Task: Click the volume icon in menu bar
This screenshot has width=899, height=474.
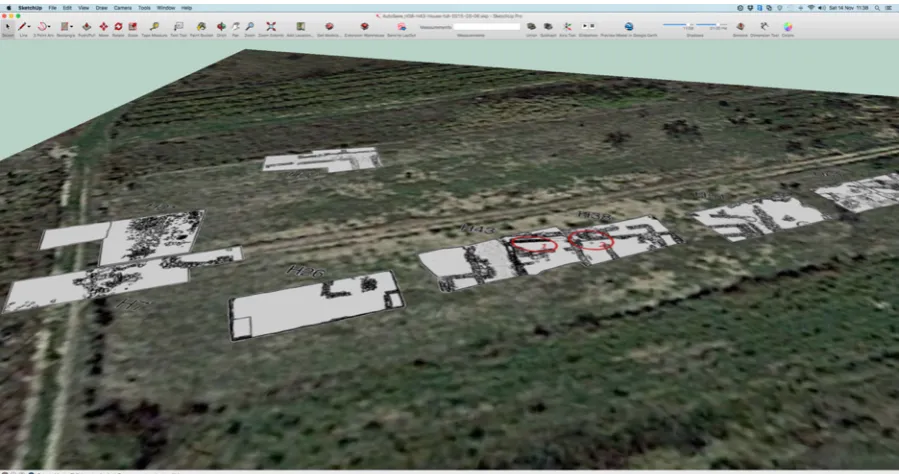Action: click(822, 8)
